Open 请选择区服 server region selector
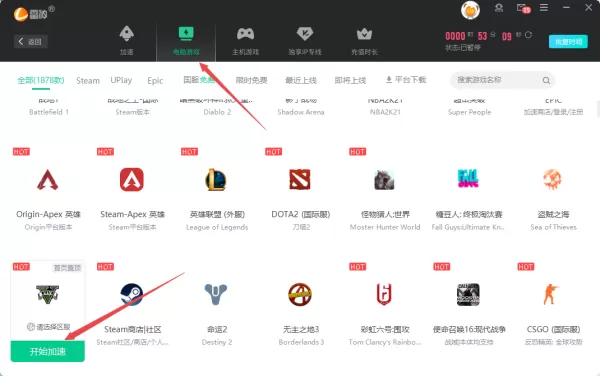Viewport: 600px width, 376px height. pyautogui.click(x=48, y=327)
